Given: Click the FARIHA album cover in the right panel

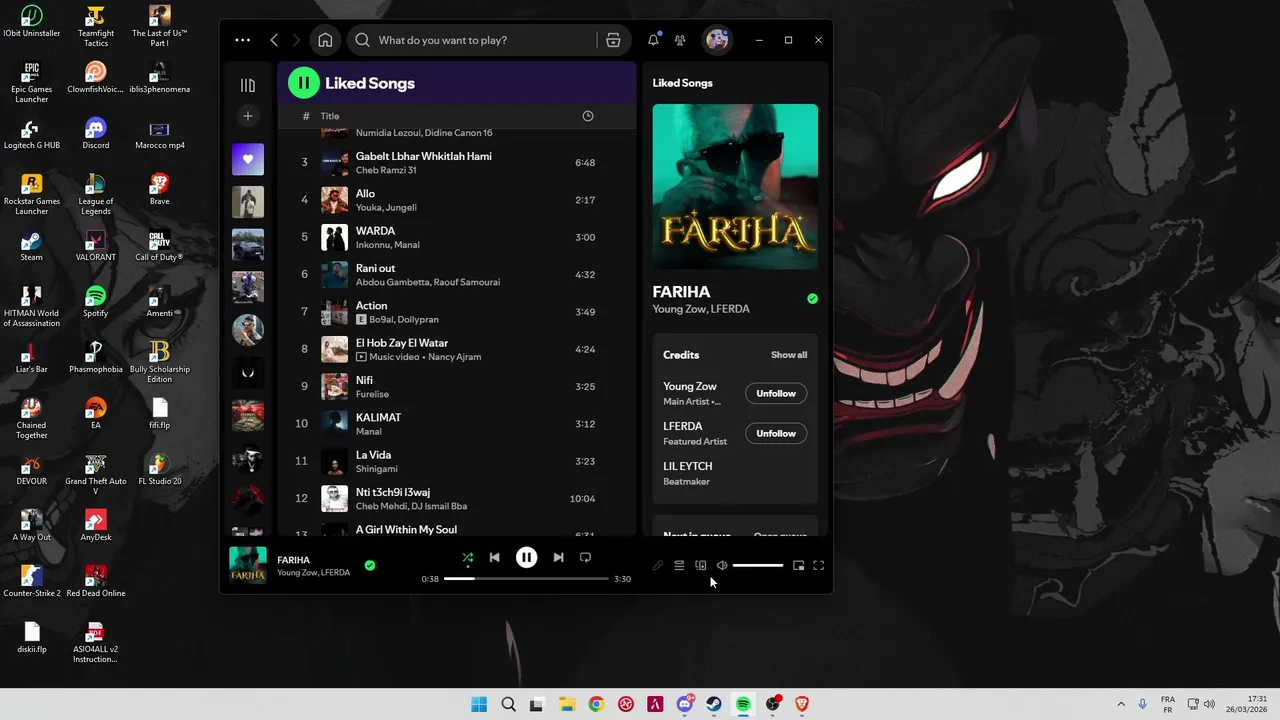Looking at the screenshot, I should click(735, 187).
